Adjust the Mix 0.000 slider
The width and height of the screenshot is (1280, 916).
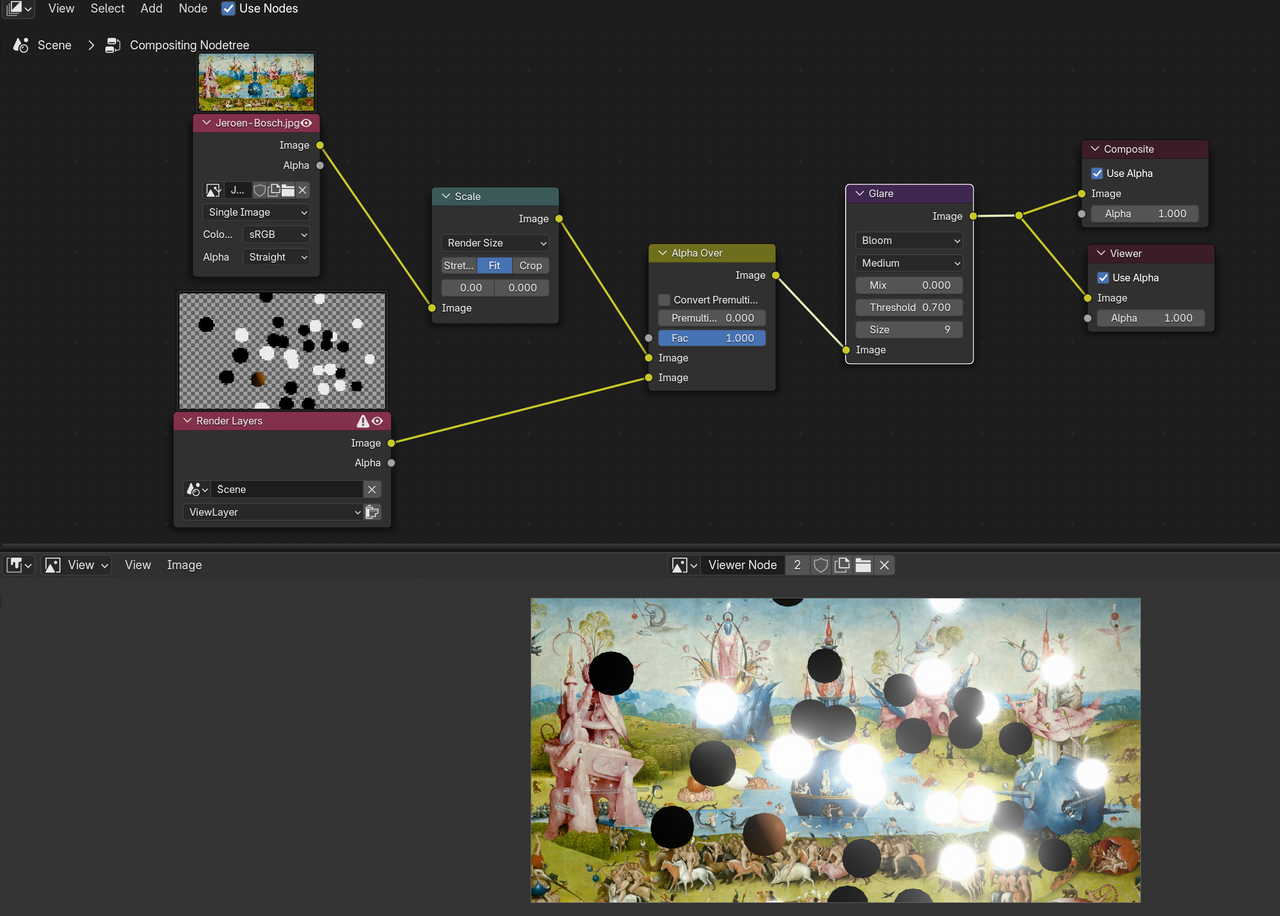coord(909,285)
